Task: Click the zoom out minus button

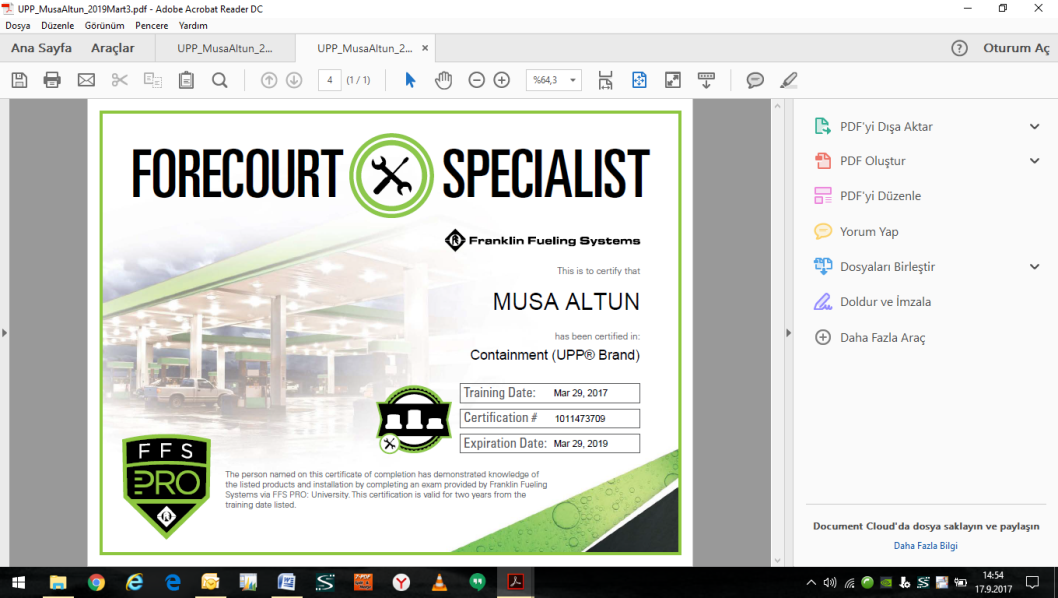Action: tap(477, 80)
